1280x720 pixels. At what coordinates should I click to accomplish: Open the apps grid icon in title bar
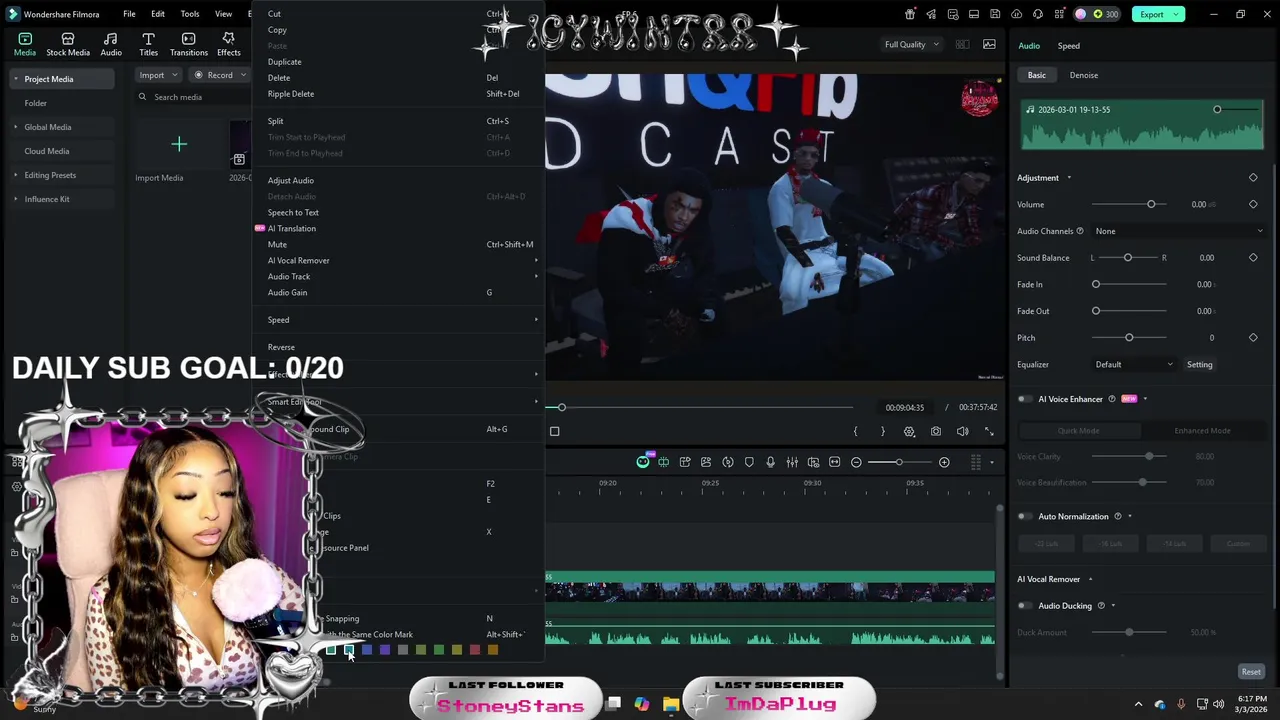(x=1057, y=14)
